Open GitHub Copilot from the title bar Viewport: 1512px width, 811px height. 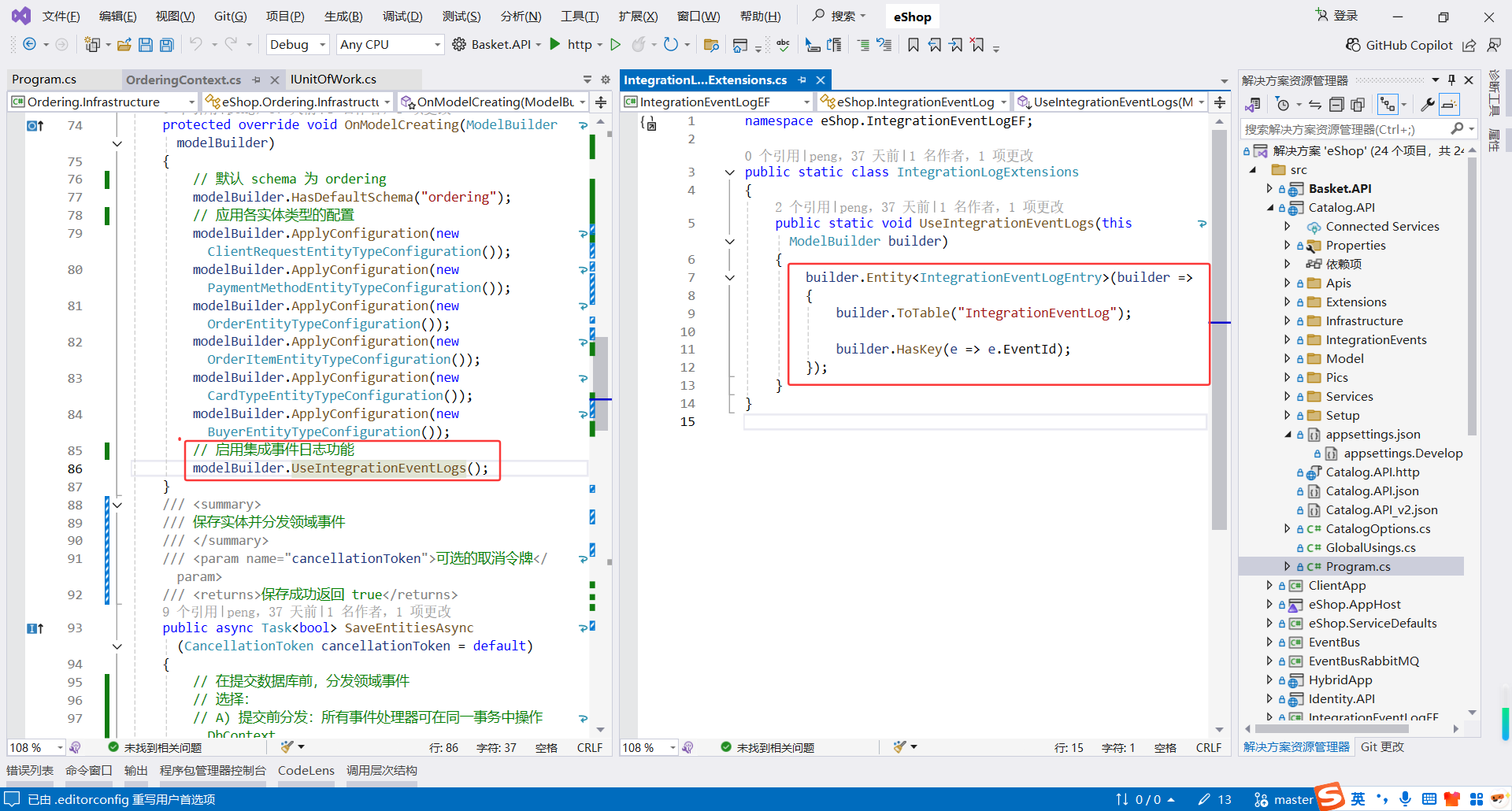[1399, 45]
